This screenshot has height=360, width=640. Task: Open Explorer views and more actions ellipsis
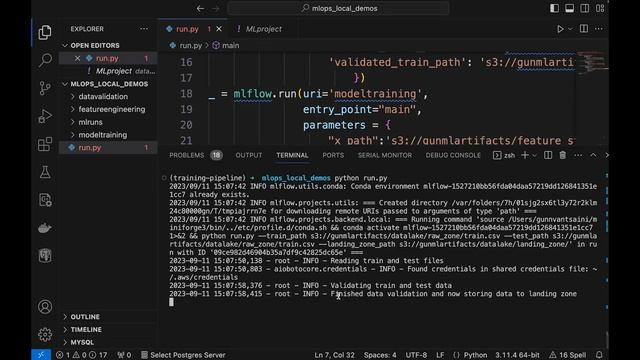pos(144,29)
